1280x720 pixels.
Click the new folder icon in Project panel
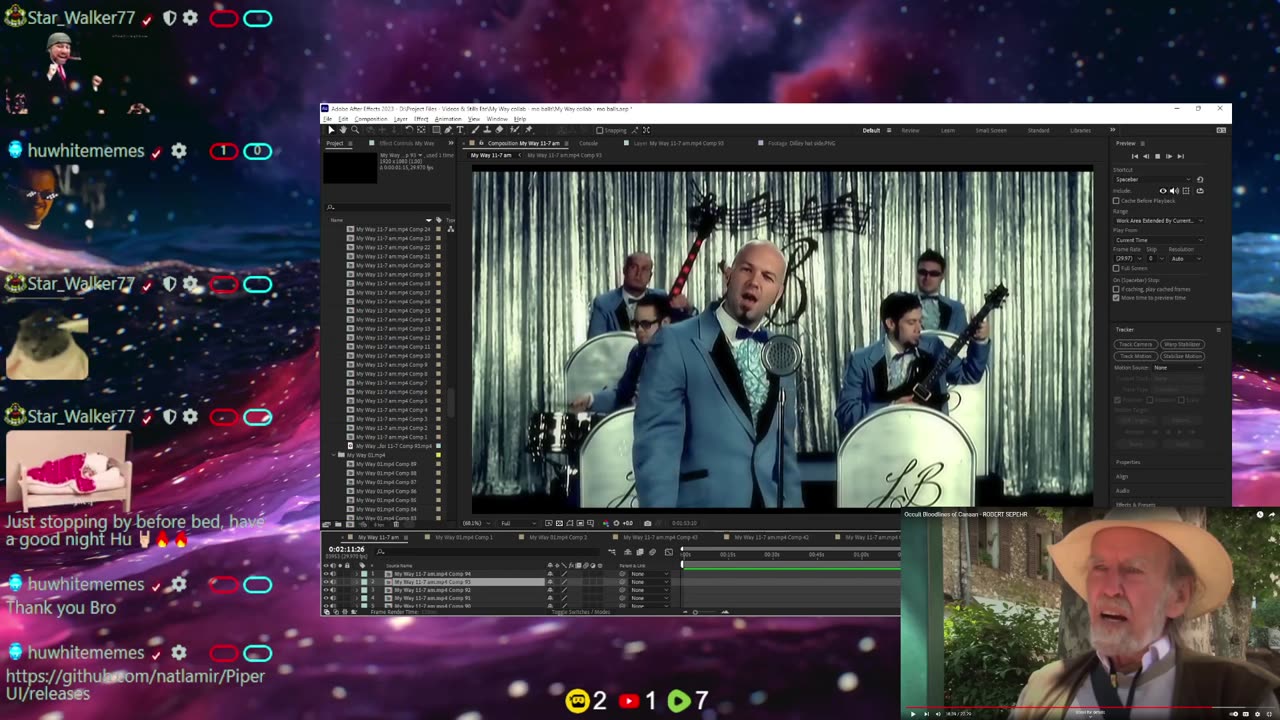click(338, 524)
